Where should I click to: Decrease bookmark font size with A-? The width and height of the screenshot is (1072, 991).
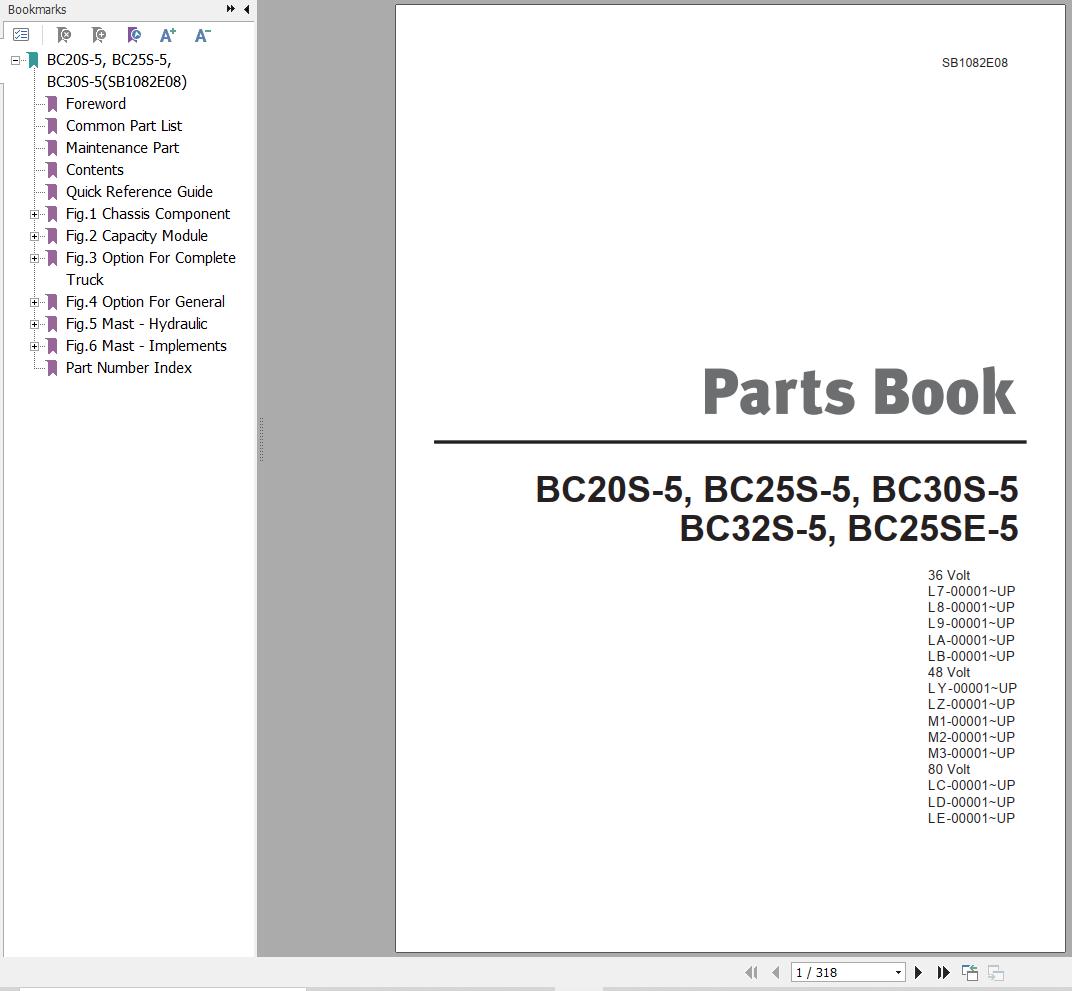tap(202, 35)
